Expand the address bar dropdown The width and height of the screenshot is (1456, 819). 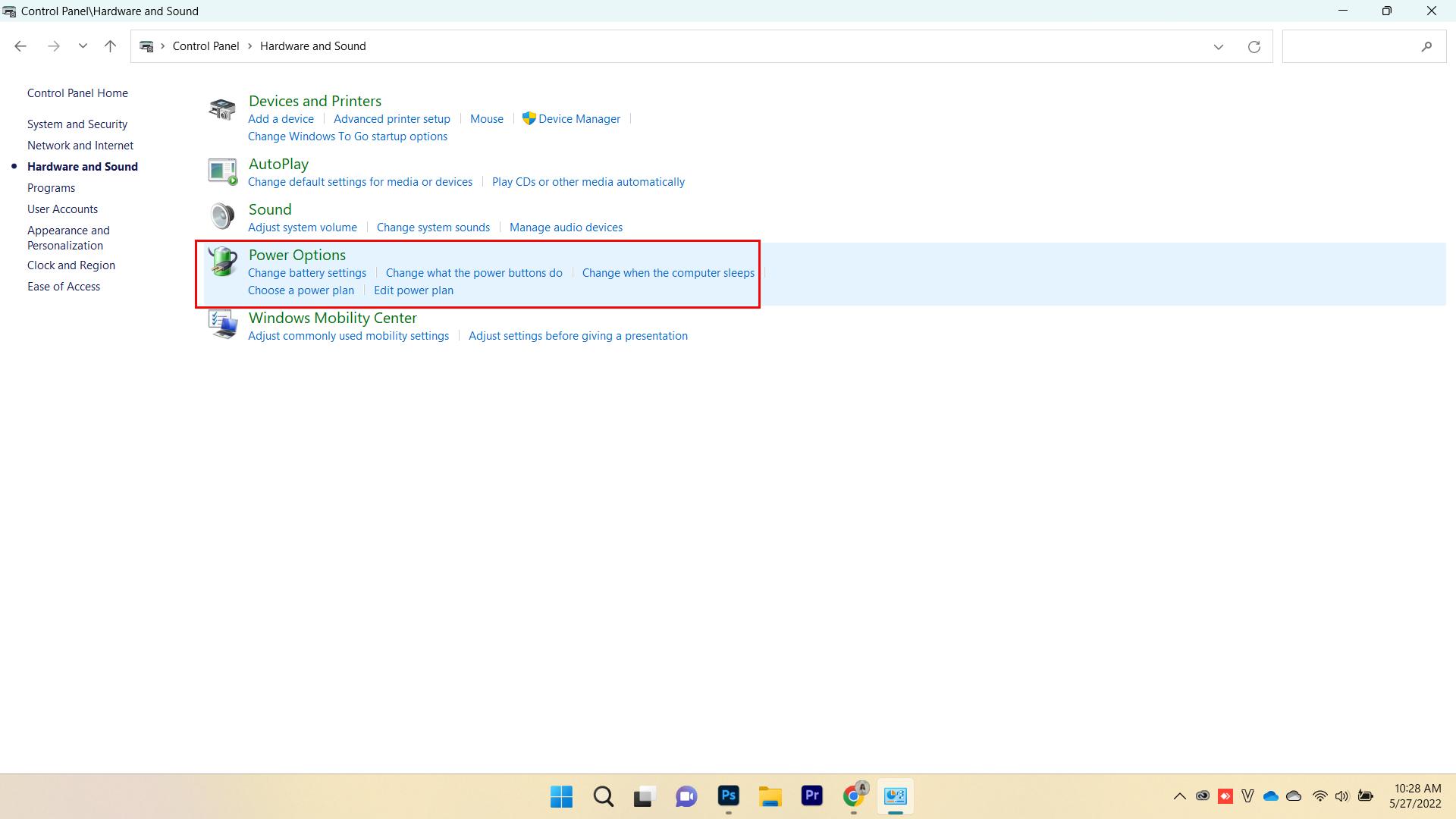pos(1219,46)
